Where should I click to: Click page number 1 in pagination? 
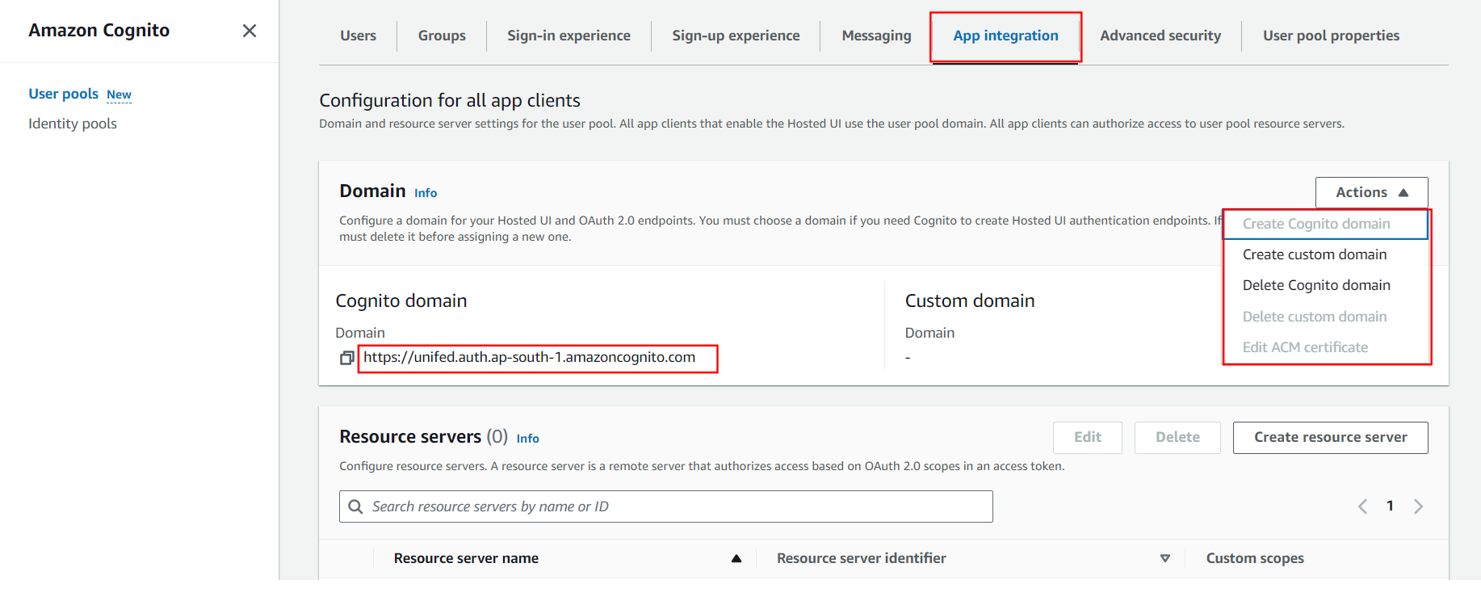point(1390,507)
